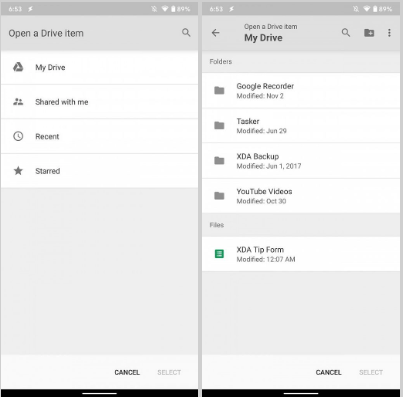Open the Google Recorder folder
This screenshot has height=397, width=403.
coord(301,91)
